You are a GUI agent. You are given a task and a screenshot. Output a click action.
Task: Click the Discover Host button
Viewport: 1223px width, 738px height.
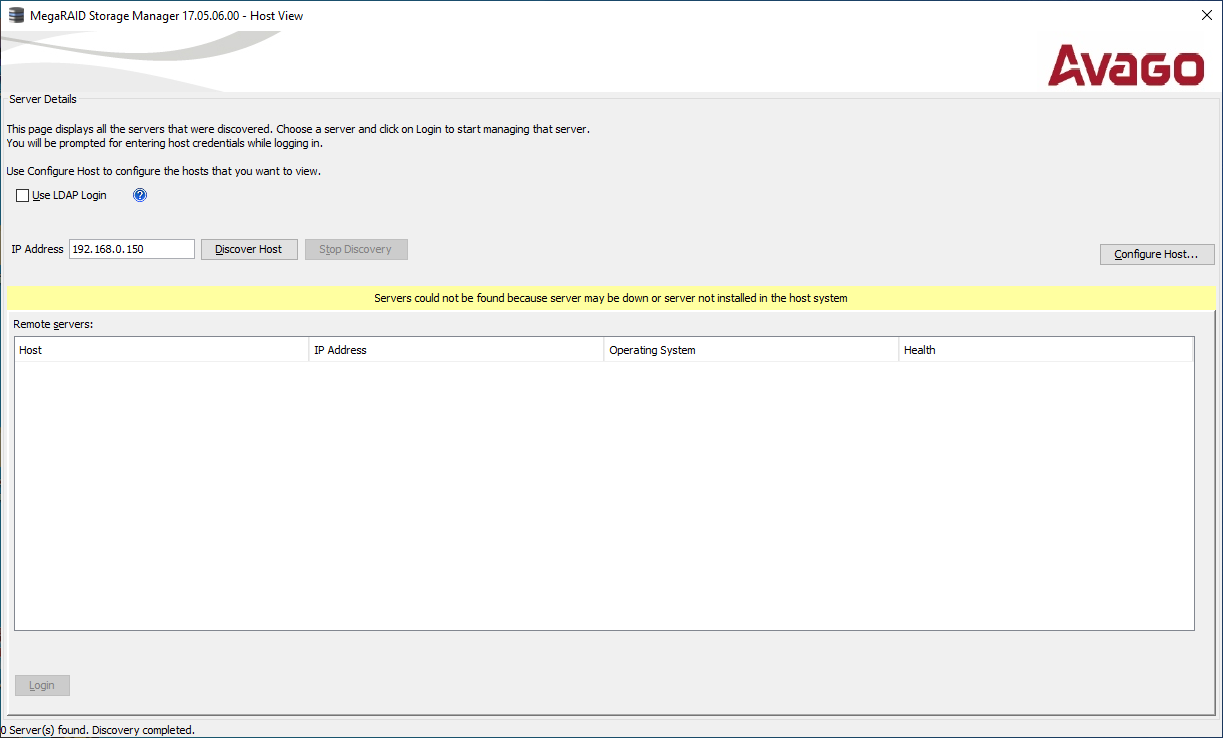[x=249, y=249]
